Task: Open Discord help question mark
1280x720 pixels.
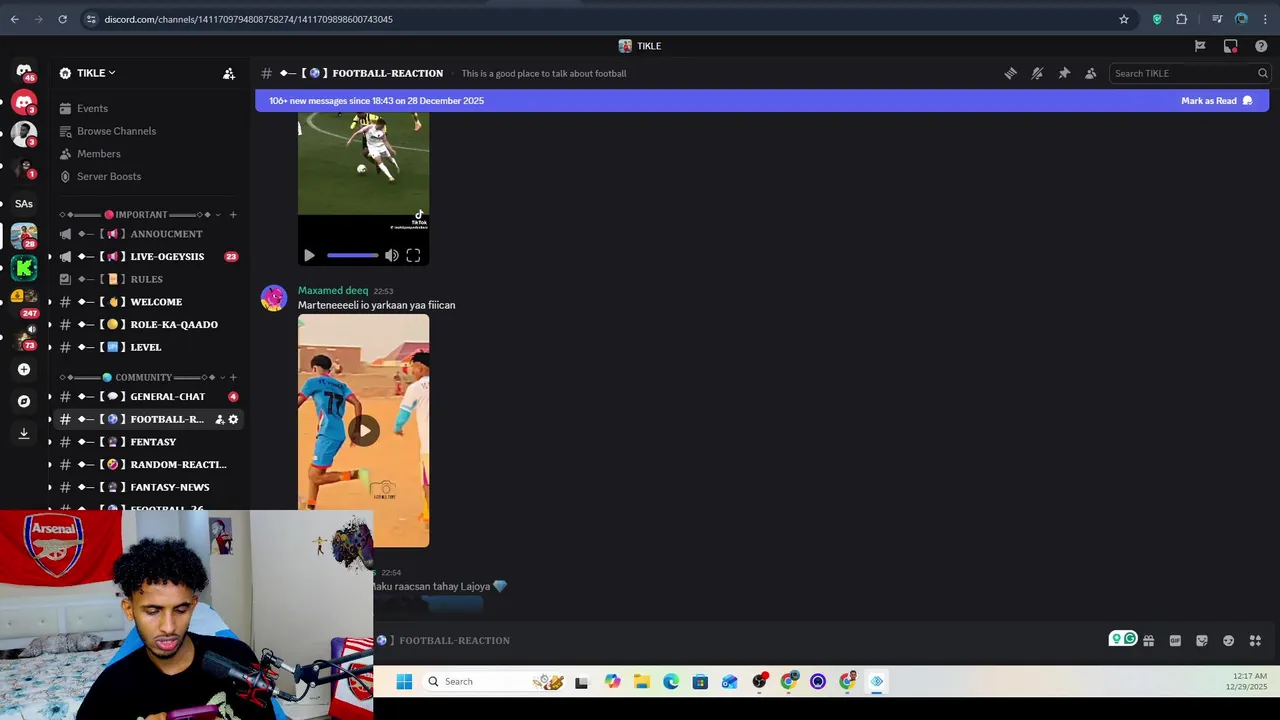Action: coord(1261,46)
